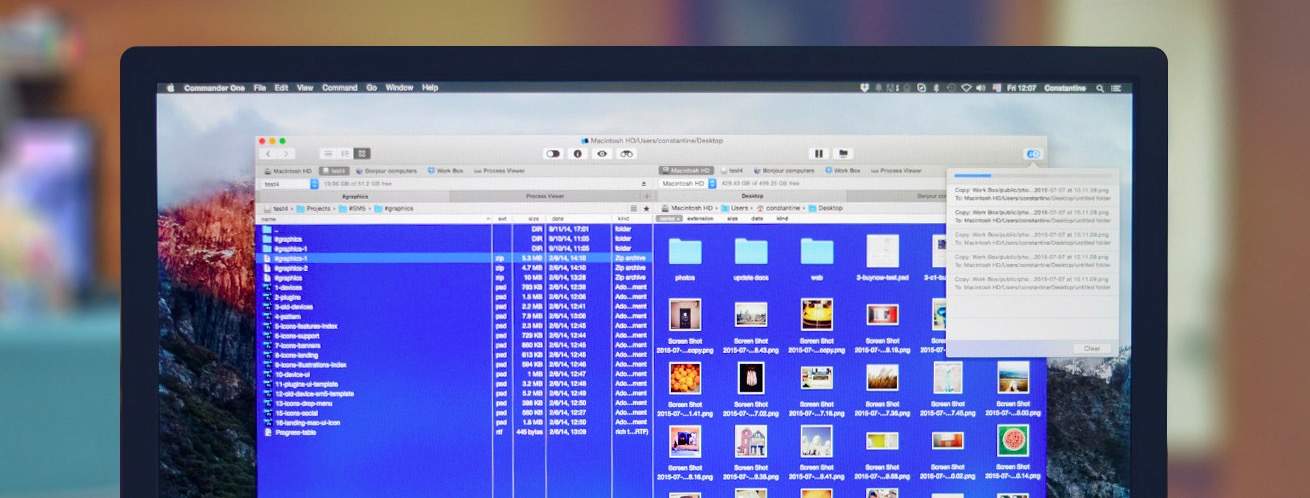Toggle the hidden files switch

552,153
